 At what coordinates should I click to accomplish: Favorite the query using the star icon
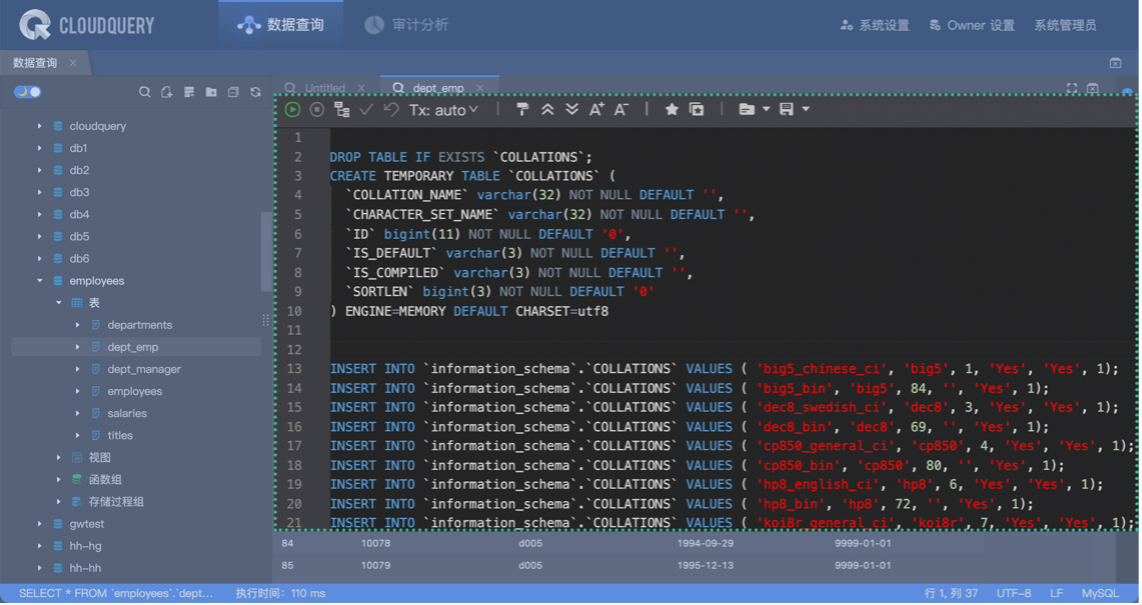click(x=672, y=109)
